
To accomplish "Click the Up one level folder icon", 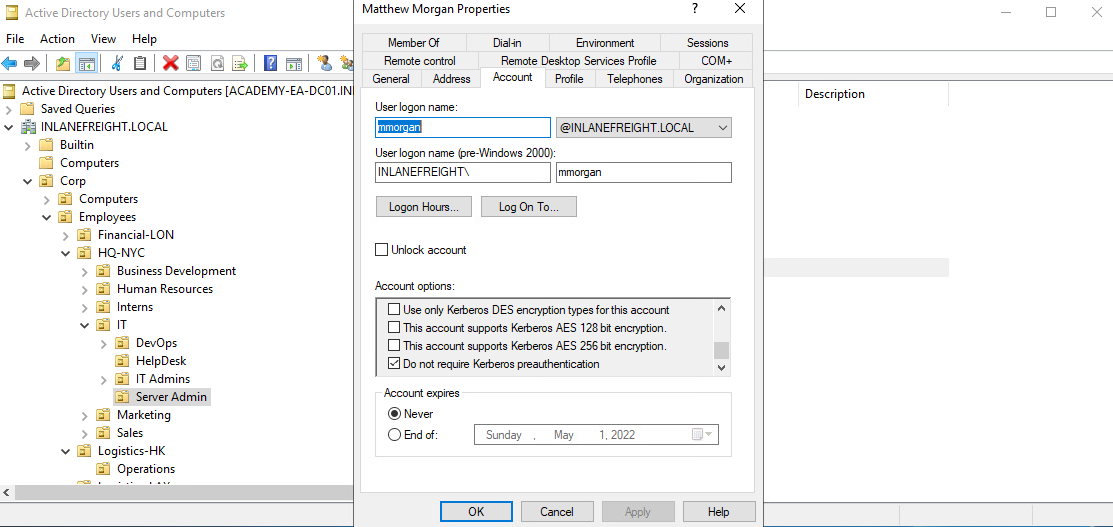I will click(63, 64).
